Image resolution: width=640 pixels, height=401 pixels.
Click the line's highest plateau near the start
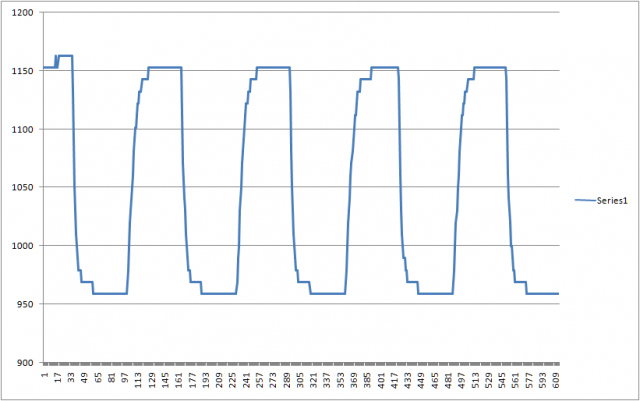65,55
